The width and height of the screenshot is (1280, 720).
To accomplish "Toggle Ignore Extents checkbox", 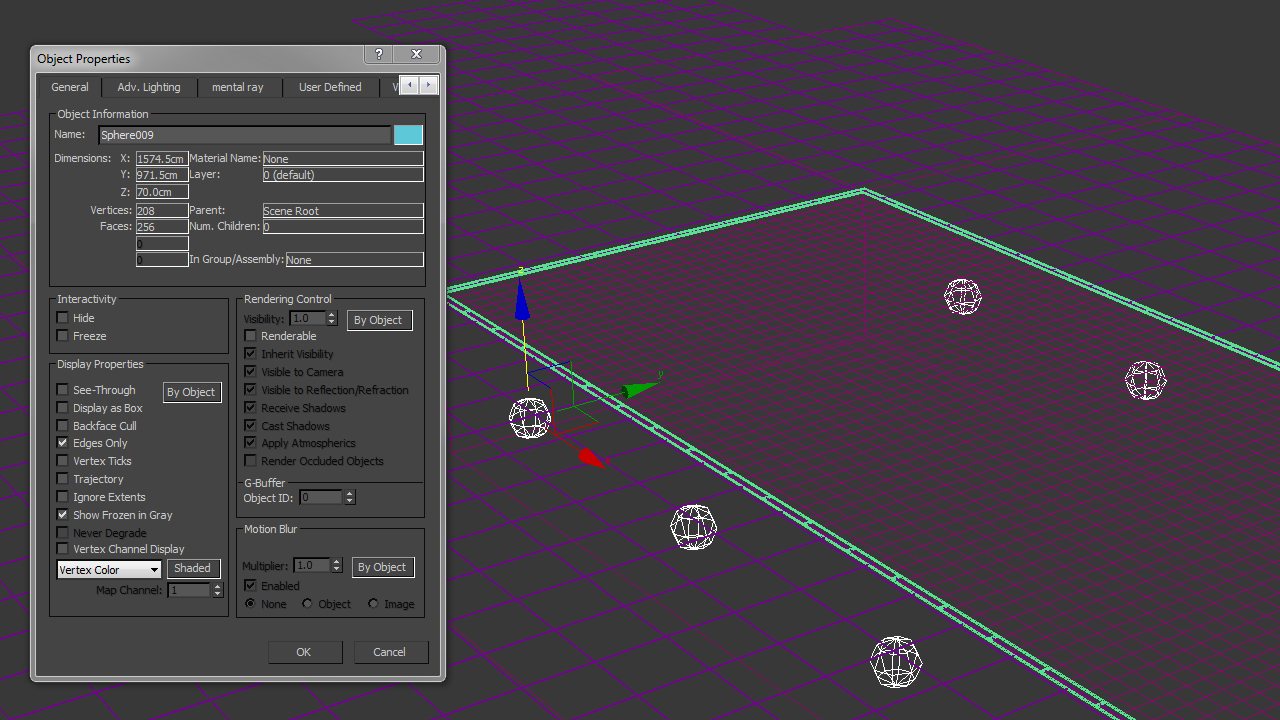I will click(x=63, y=497).
